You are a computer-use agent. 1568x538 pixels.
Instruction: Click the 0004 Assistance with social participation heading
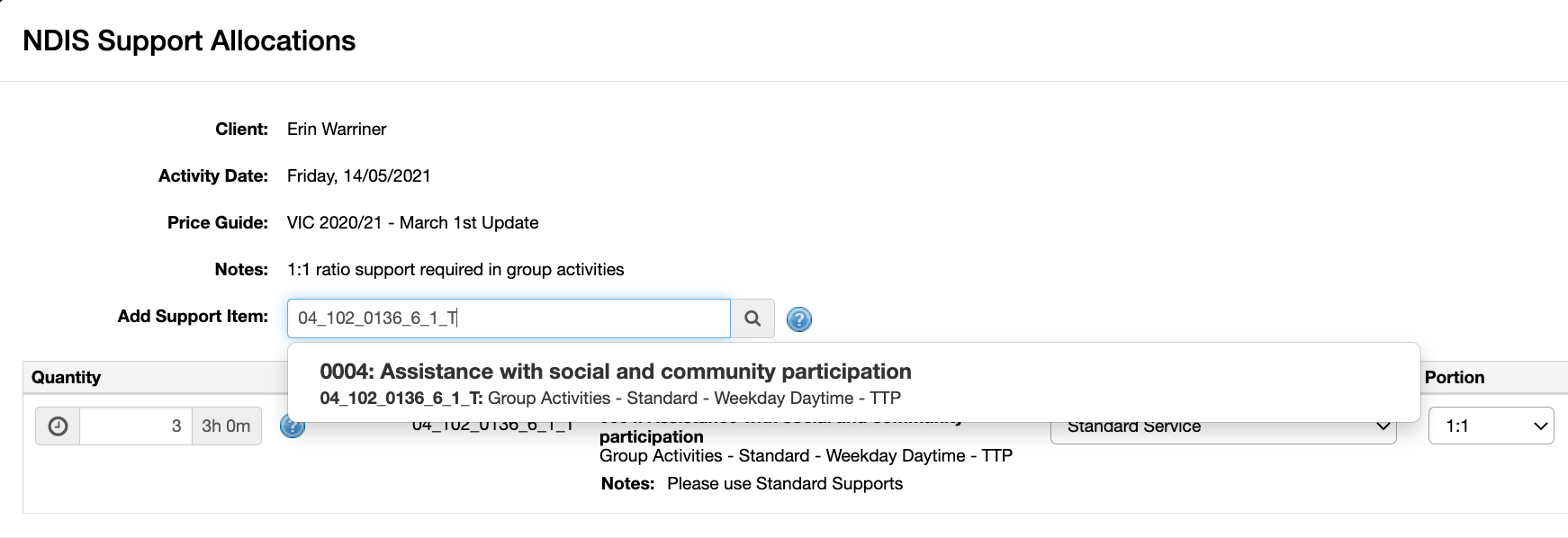click(615, 371)
